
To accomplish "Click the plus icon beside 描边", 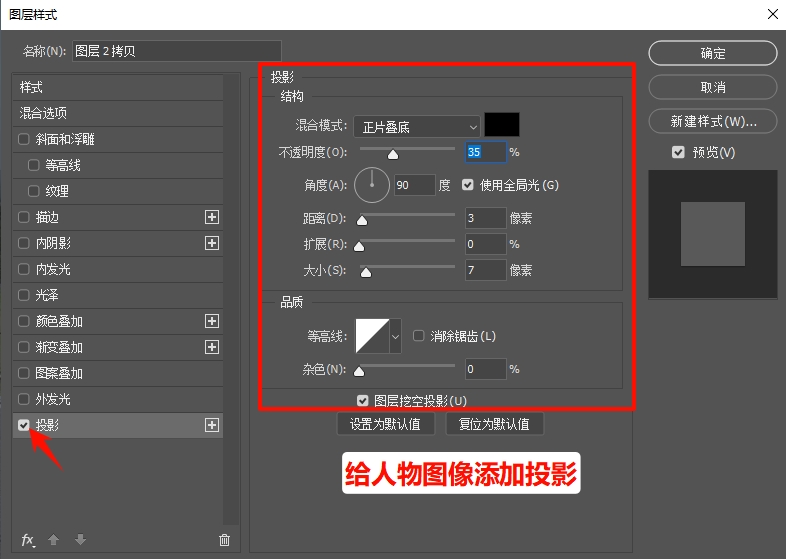I will (212, 217).
